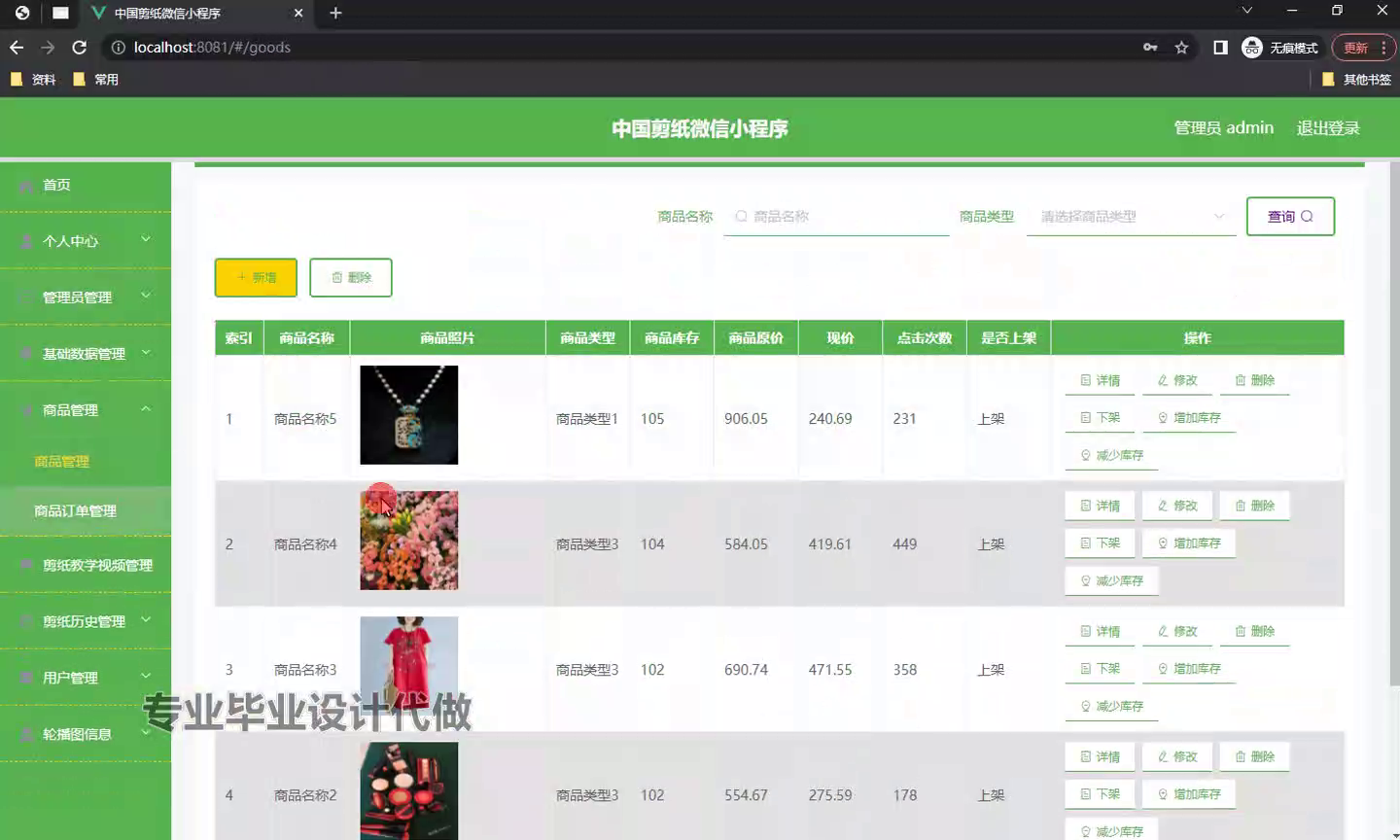Click 增加库存 for 商品名称5
1400x840 pixels.
point(1189,417)
